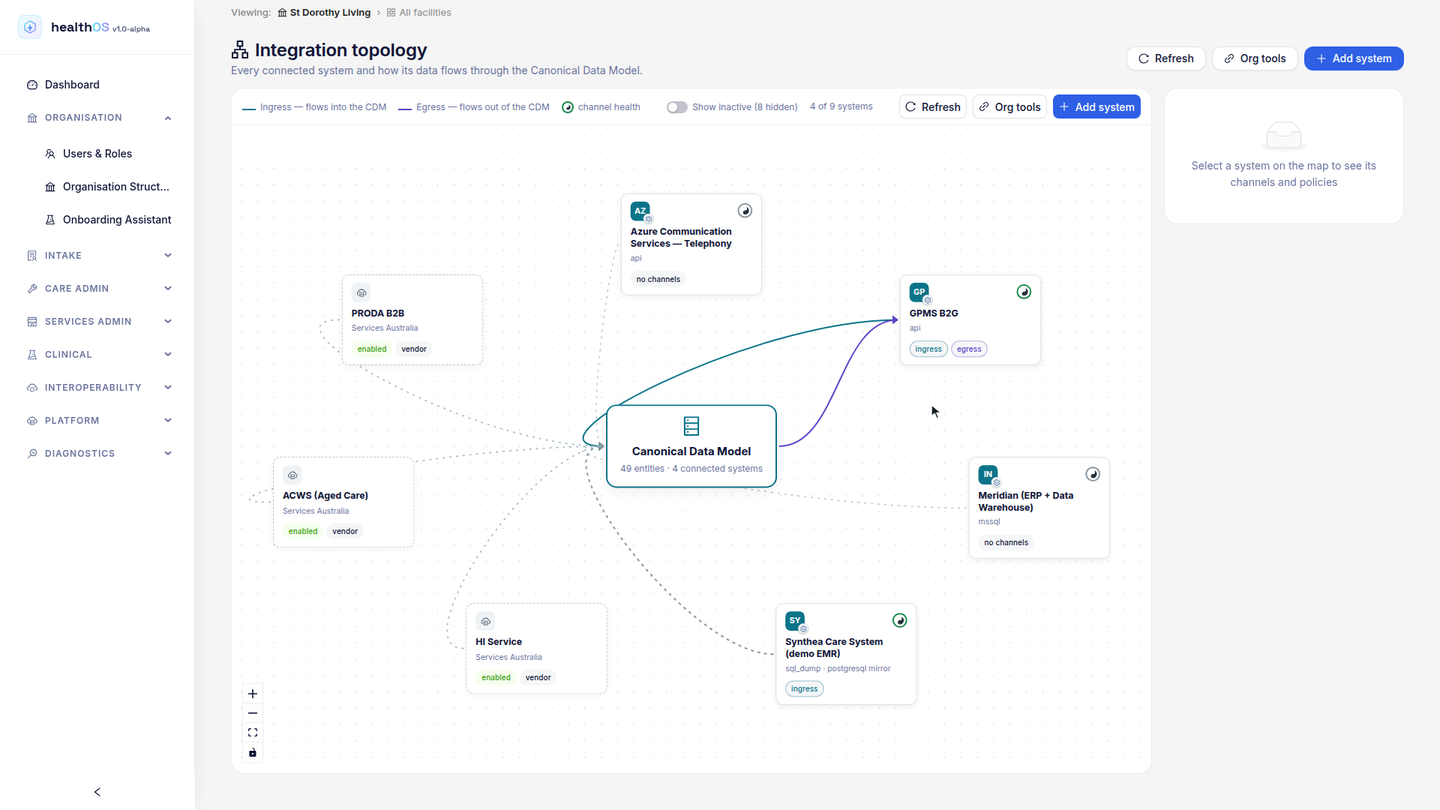Collapse the sidebar with the arrow
This screenshot has width=1440, height=810.
click(97, 792)
